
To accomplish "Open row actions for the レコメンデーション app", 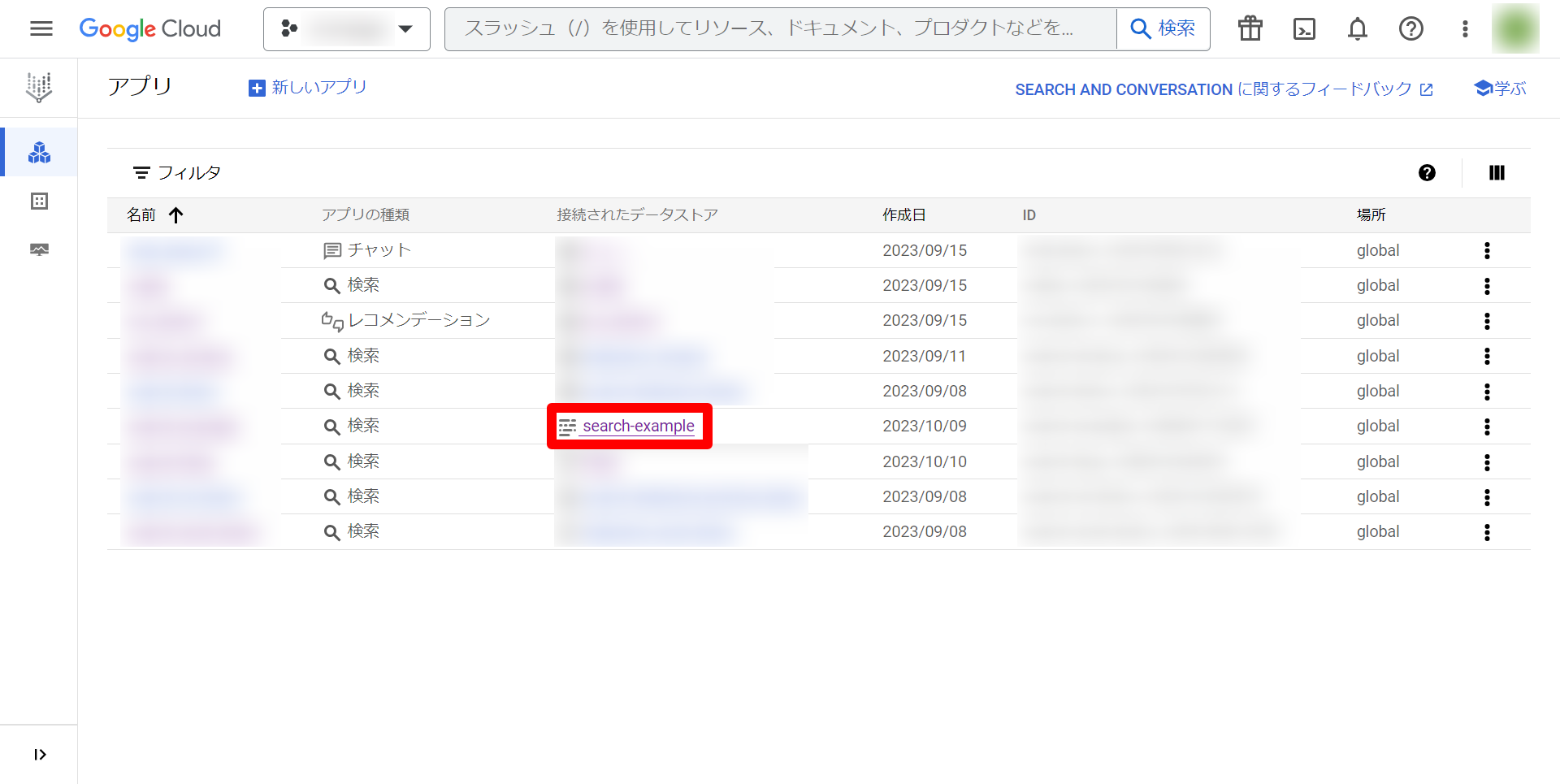I will (1487, 321).
